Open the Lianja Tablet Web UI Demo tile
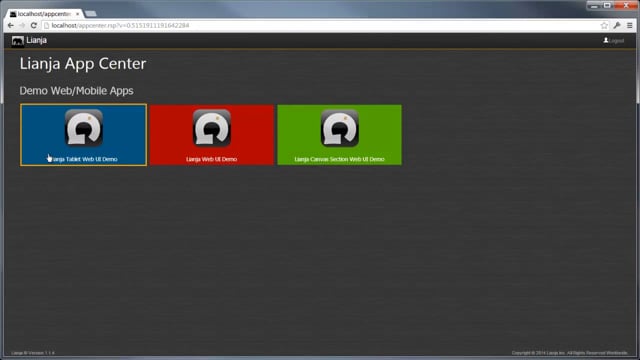The width and height of the screenshot is (640, 360). 83,135
